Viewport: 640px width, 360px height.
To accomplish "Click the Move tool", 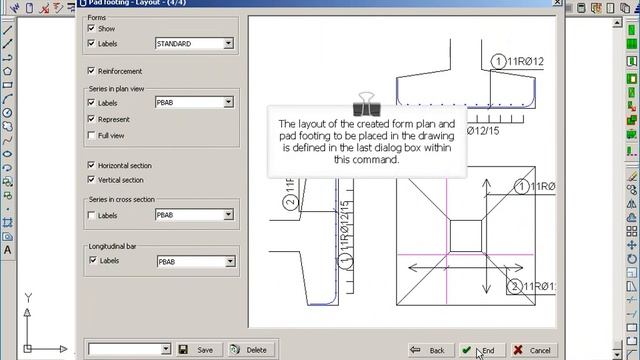I will 632,245.
